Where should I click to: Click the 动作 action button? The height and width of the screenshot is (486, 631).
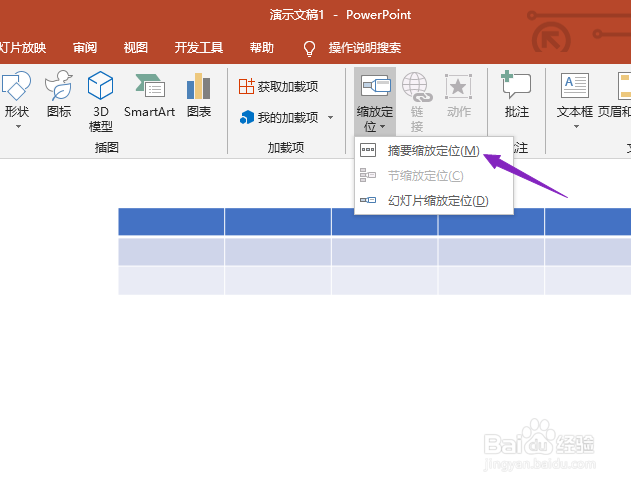tap(459, 95)
